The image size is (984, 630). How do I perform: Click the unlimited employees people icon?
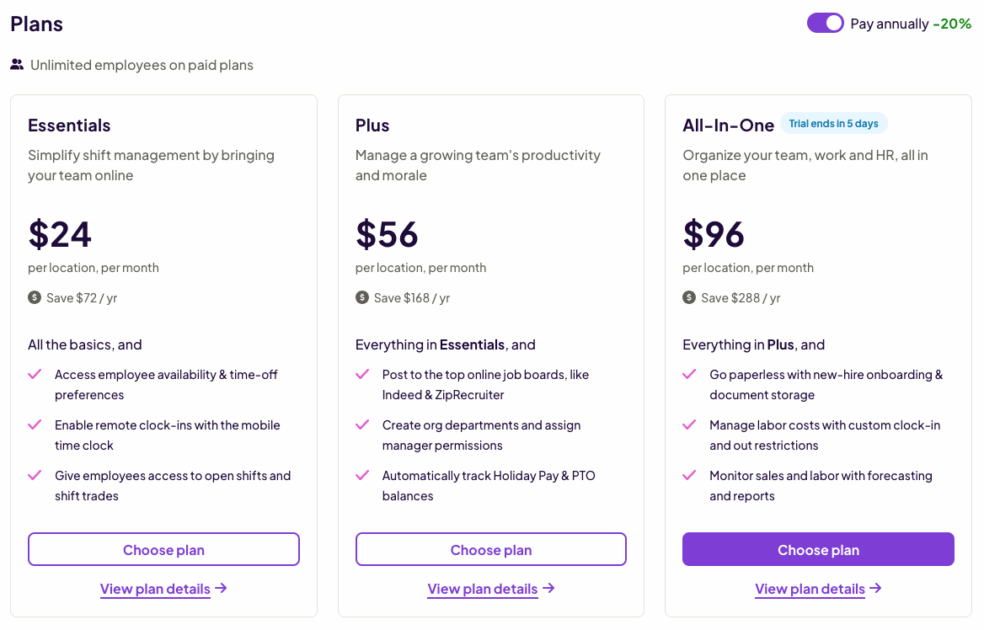[17, 65]
